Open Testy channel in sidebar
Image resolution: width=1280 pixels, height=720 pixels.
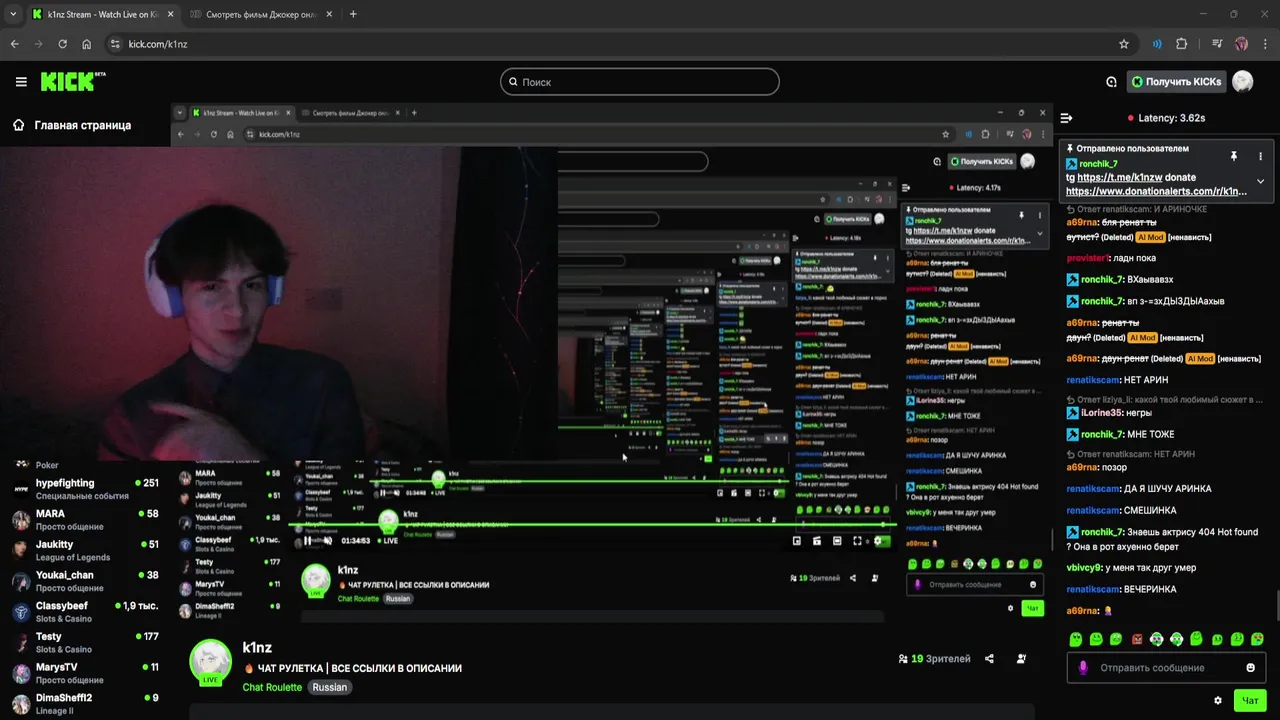pos(84,642)
